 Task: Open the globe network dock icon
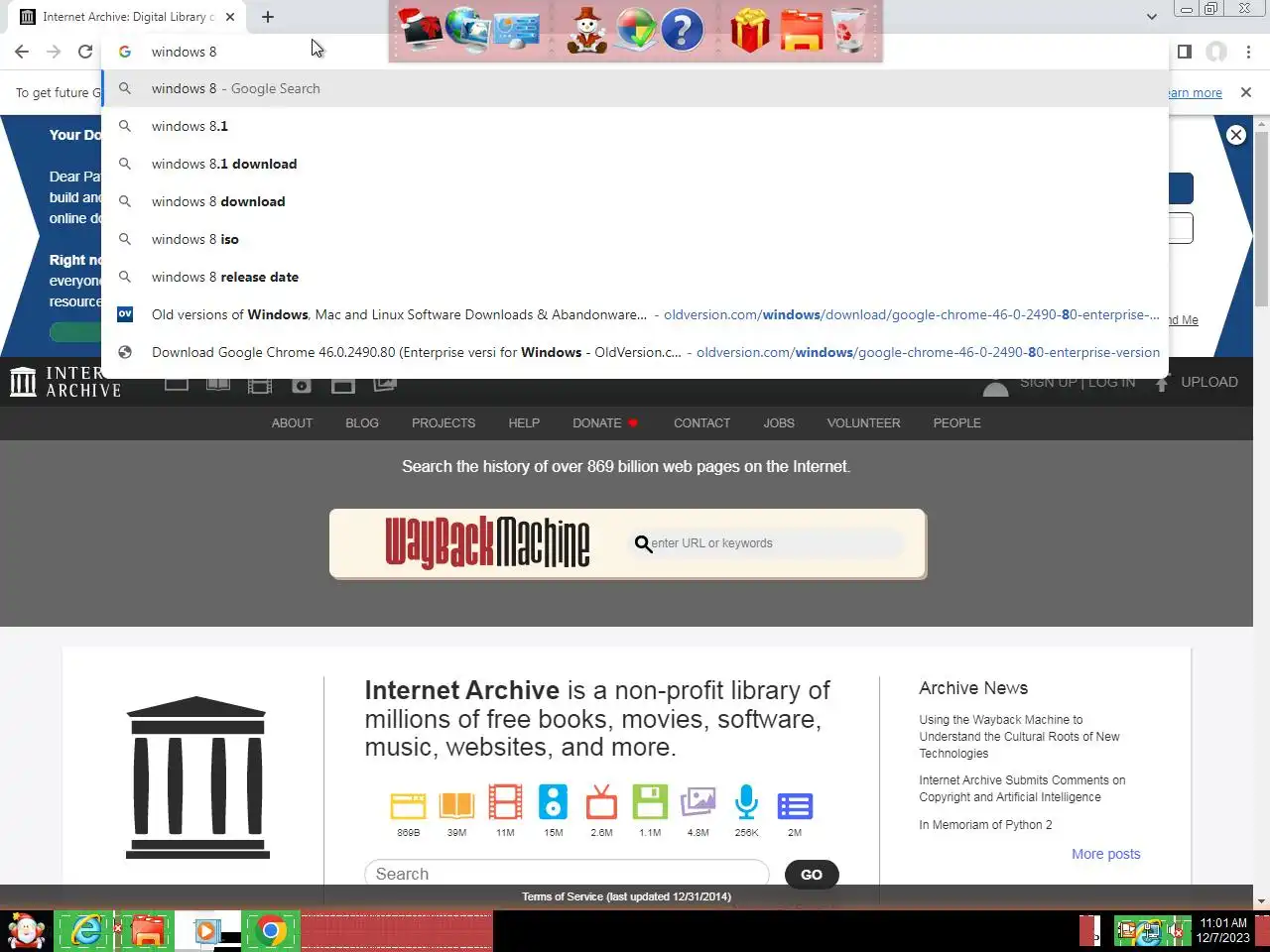pyautogui.click(x=467, y=29)
